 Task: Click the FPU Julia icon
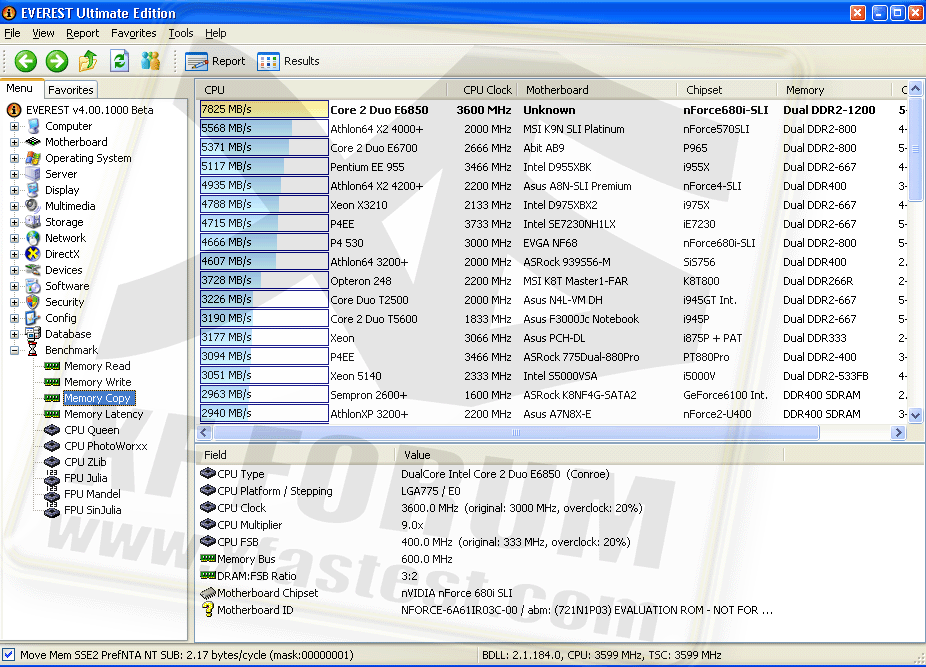(52, 477)
